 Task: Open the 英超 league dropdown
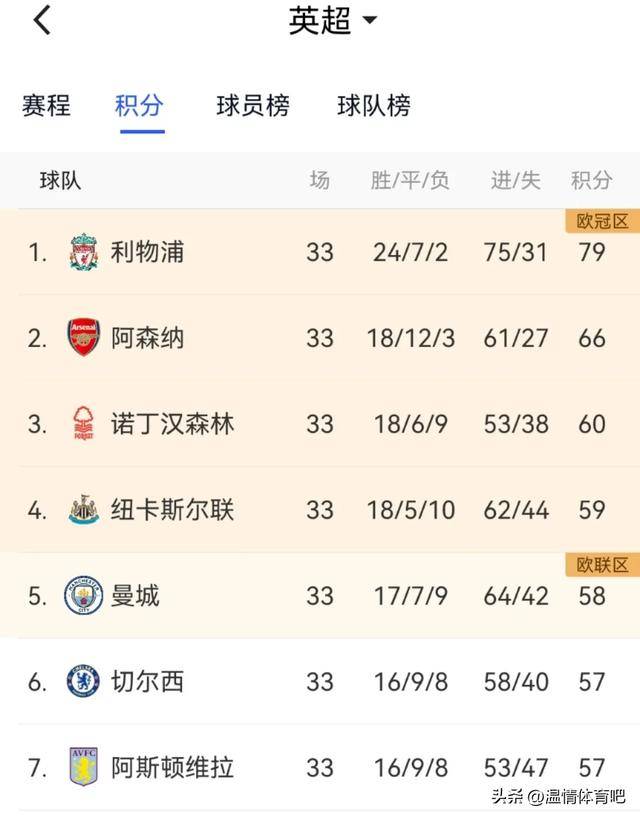coord(333,21)
